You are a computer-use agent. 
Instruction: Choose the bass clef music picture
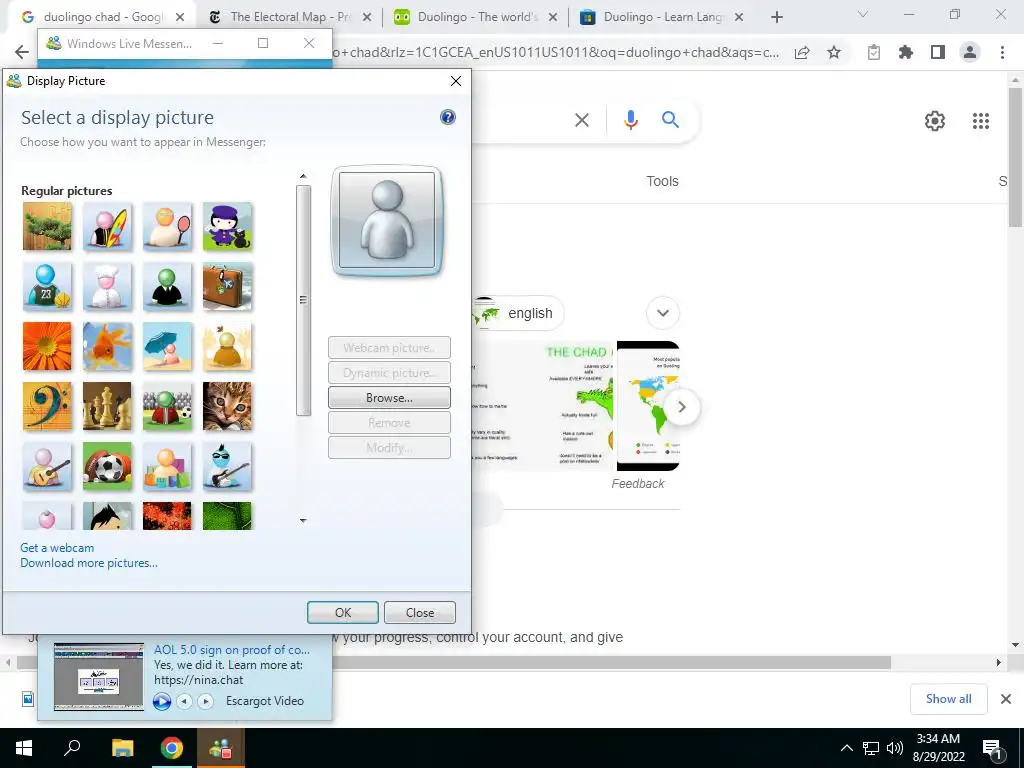(x=47, y=406)
